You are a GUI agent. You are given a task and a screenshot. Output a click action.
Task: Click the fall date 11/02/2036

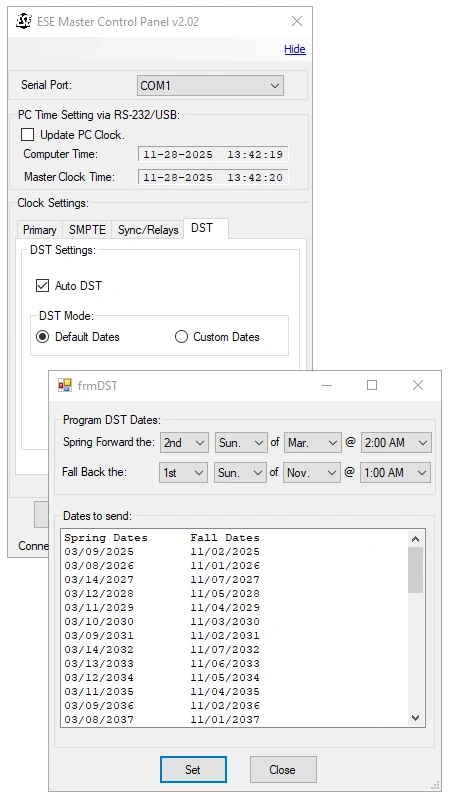tap(225, 706)
